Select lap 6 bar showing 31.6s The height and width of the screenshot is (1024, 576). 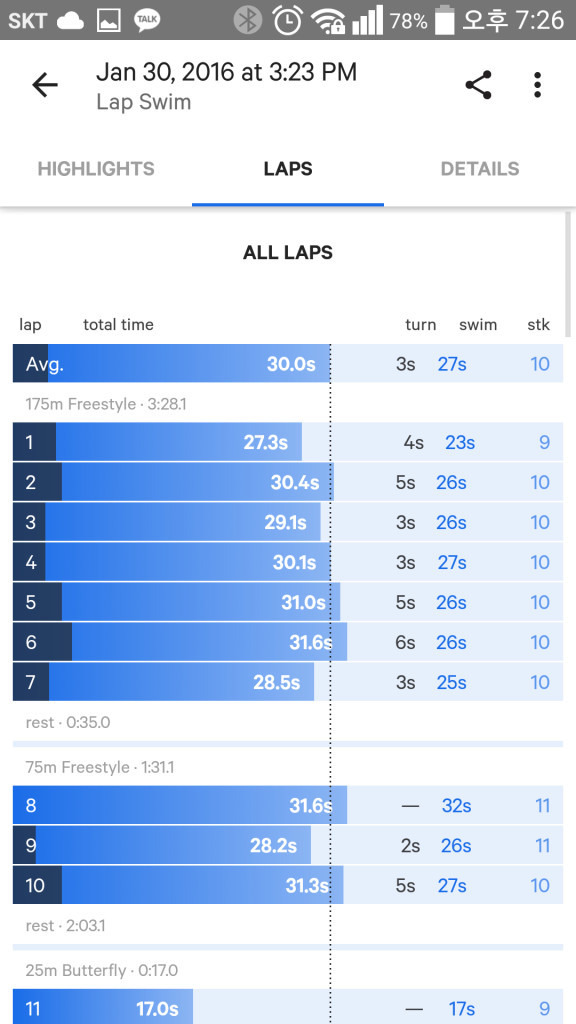pos(288,642)
